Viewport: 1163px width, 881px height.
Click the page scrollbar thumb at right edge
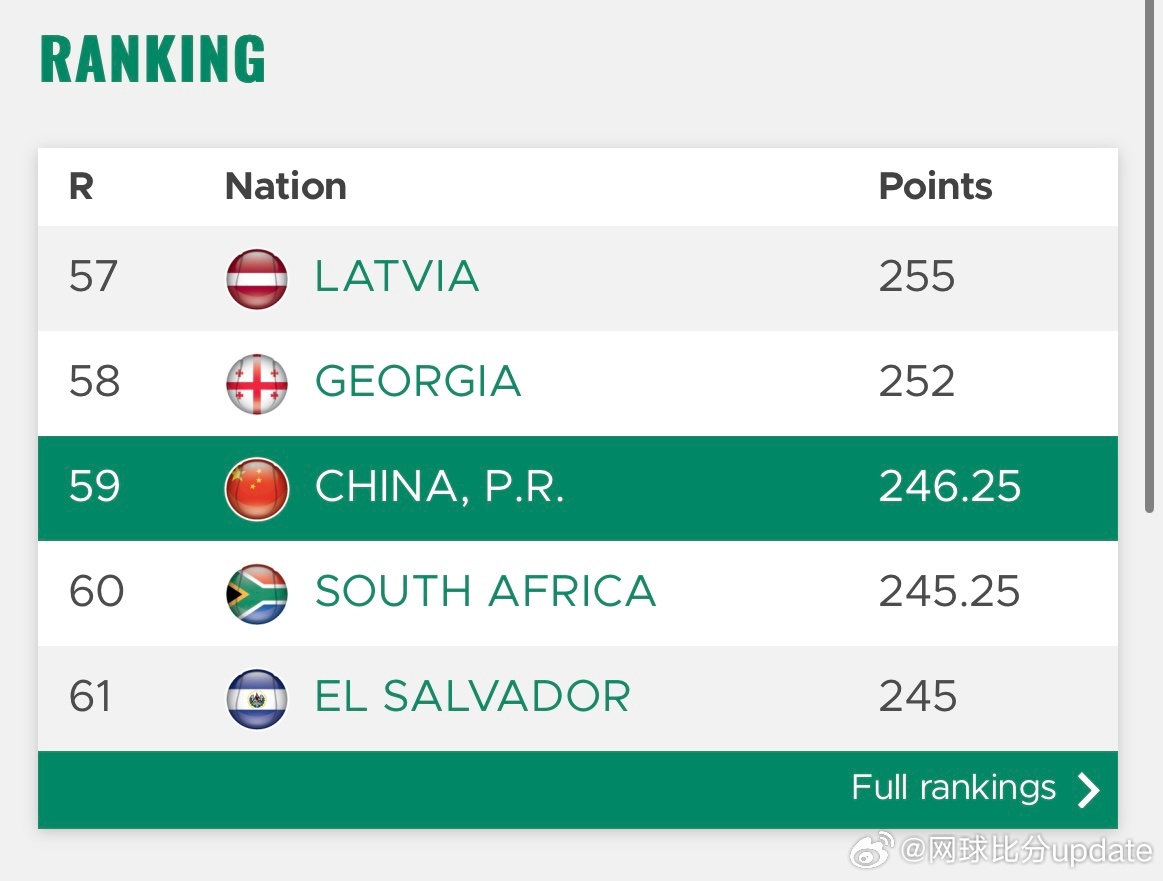(1149, 256)
